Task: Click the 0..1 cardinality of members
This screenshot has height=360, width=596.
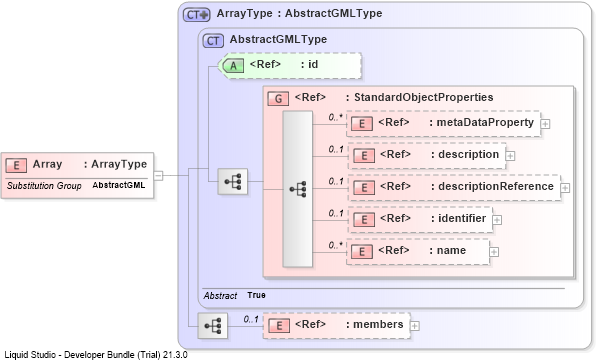Action: tap(251, 319)
